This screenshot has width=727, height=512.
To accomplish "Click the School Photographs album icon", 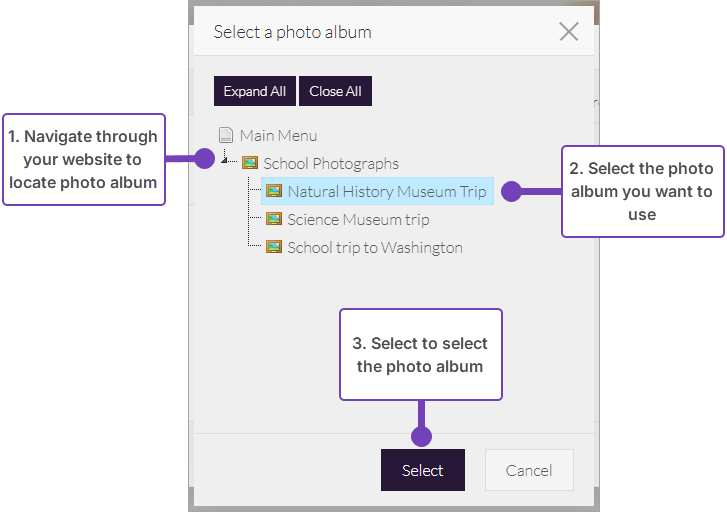I will [250, 163].
